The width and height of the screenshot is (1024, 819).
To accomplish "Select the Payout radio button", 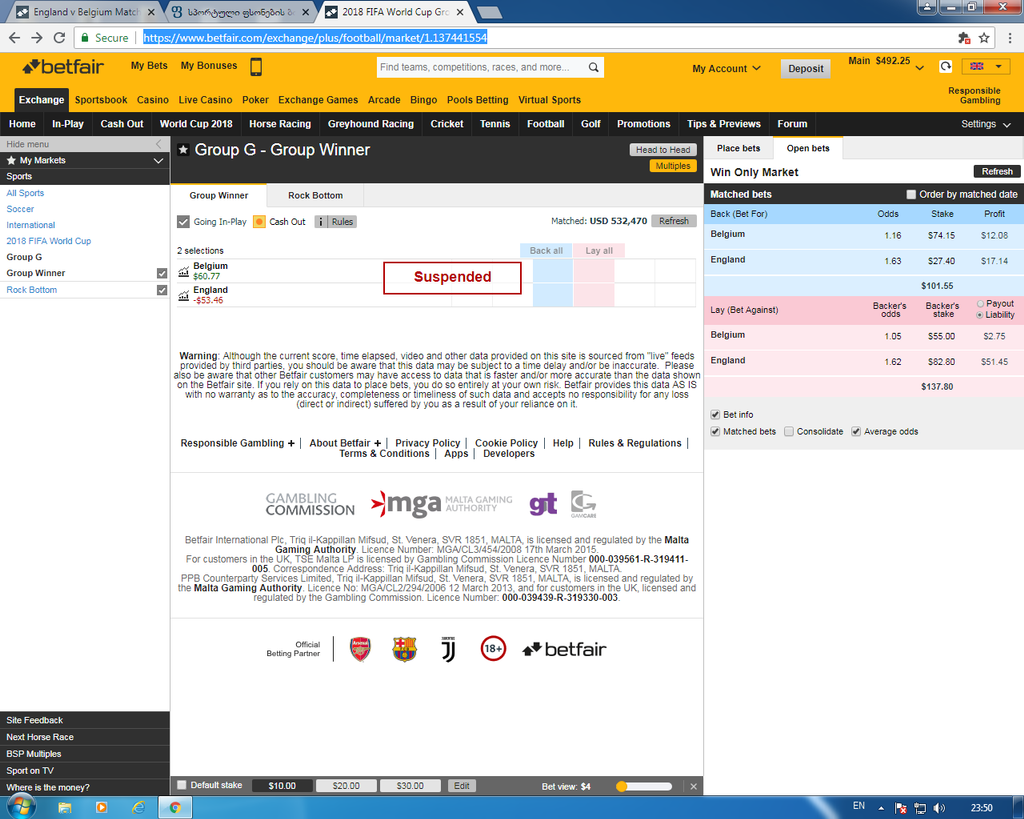I will [980, 304].
